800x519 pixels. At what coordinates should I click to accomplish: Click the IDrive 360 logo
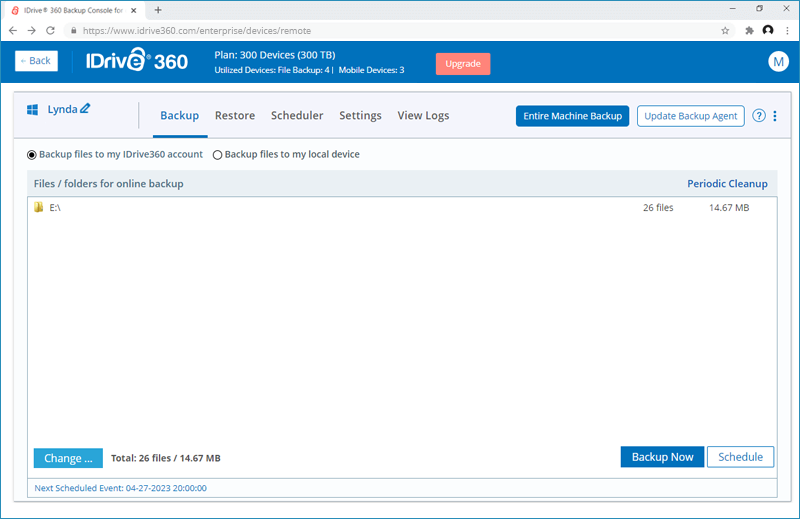(137, 60)
